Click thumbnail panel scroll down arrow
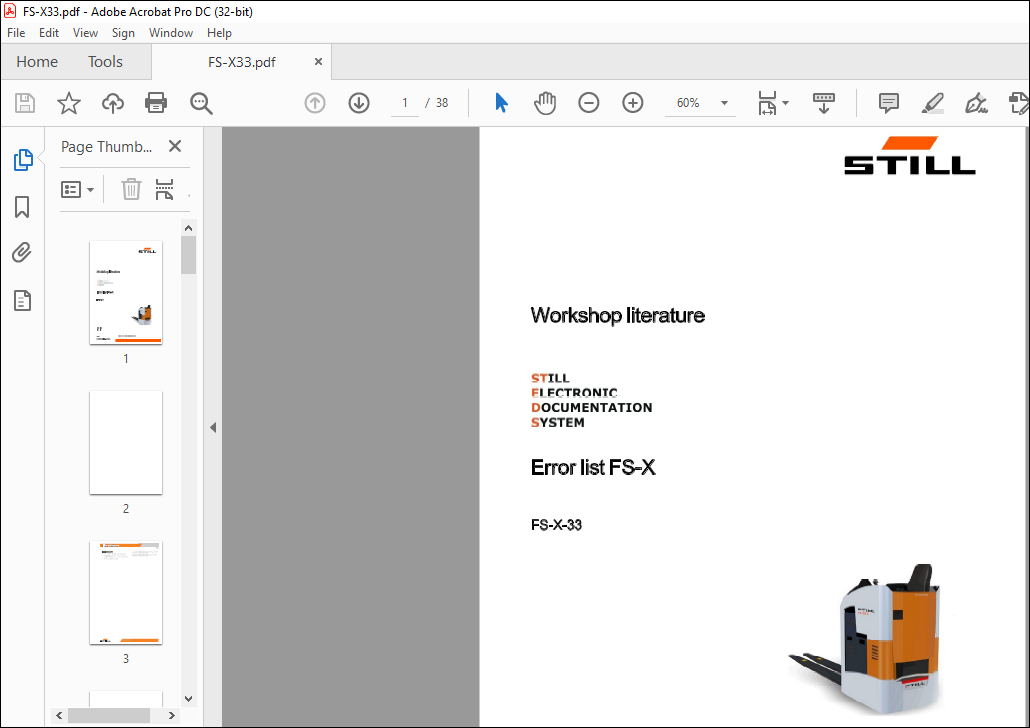Viewport: 1030px width, 728px height. [x=189, y=698]
